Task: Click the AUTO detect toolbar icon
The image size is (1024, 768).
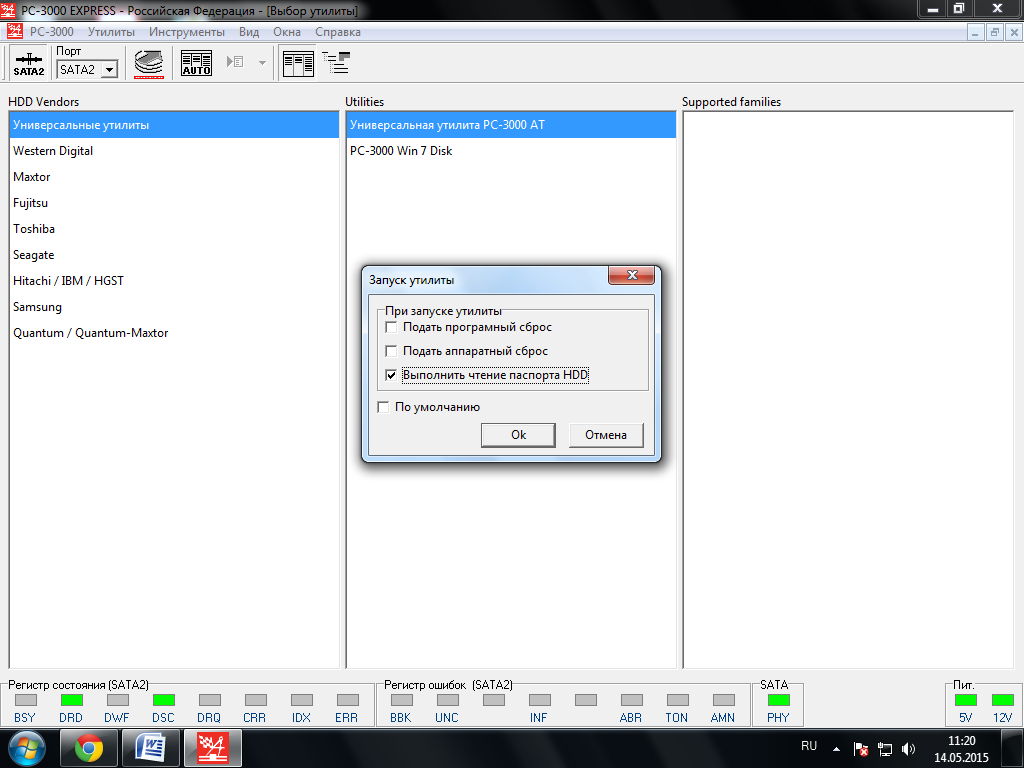Action: point(196,63)
